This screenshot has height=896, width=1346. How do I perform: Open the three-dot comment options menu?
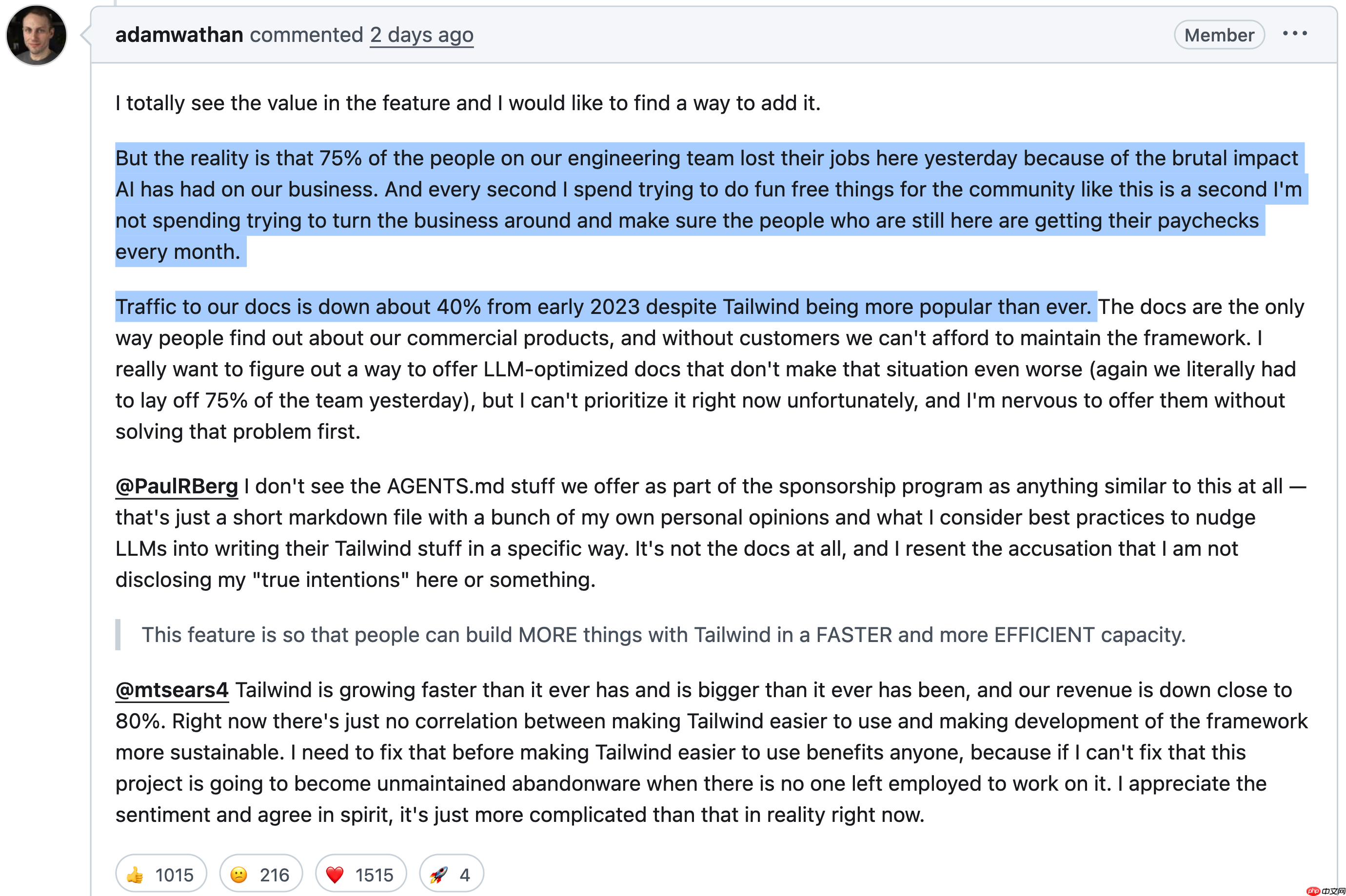[x=1294, y=34]
